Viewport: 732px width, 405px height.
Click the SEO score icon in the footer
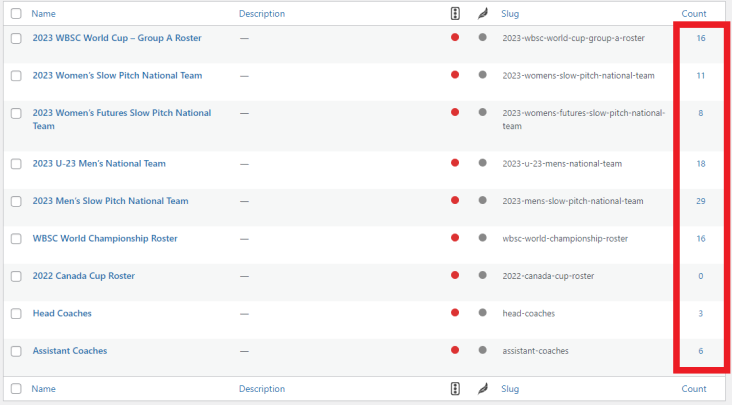[455, 388]
